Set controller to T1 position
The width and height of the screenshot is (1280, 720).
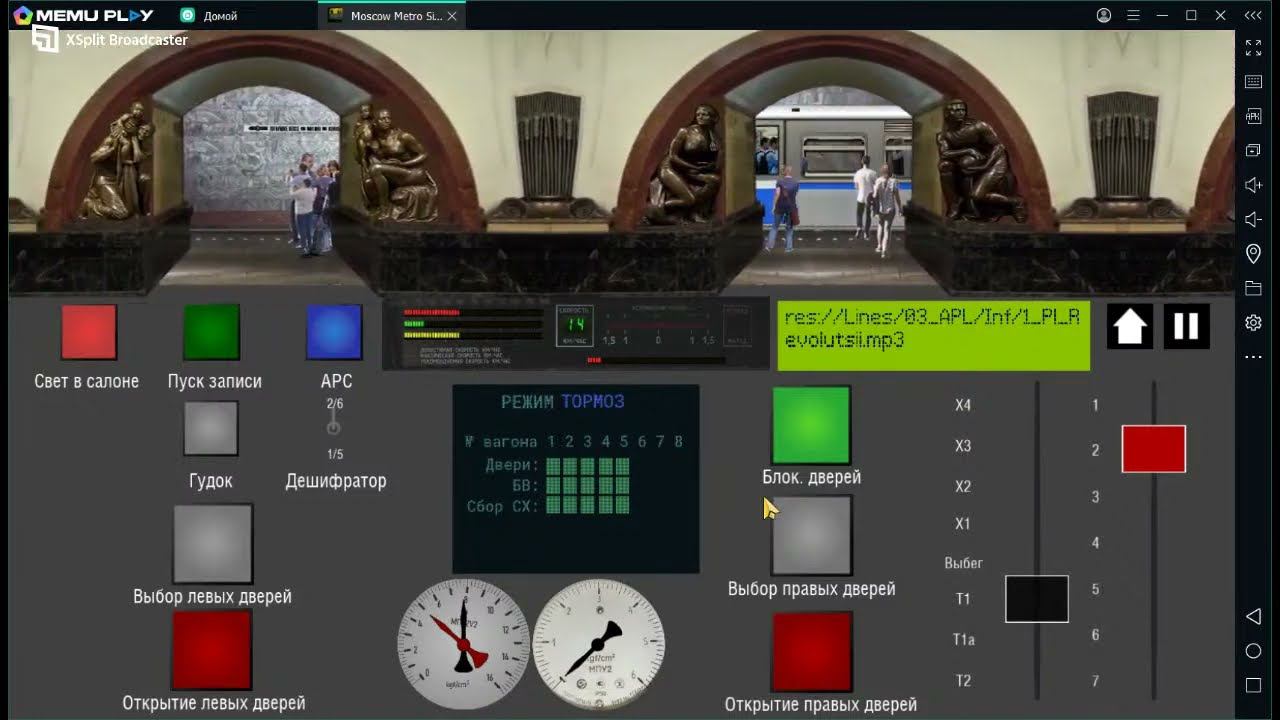point(963,599)
